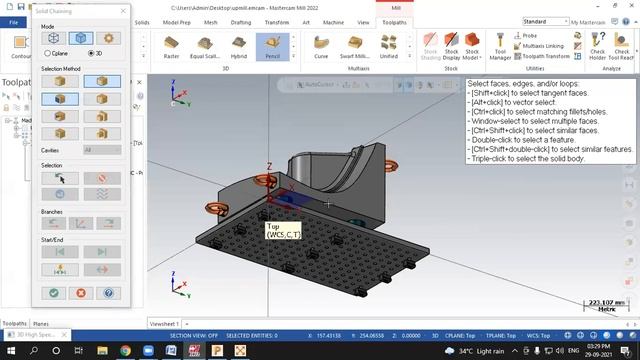Open the Standard ribbon style dropdown
This screenshot has height=360, width=640.
pos(546,21)
